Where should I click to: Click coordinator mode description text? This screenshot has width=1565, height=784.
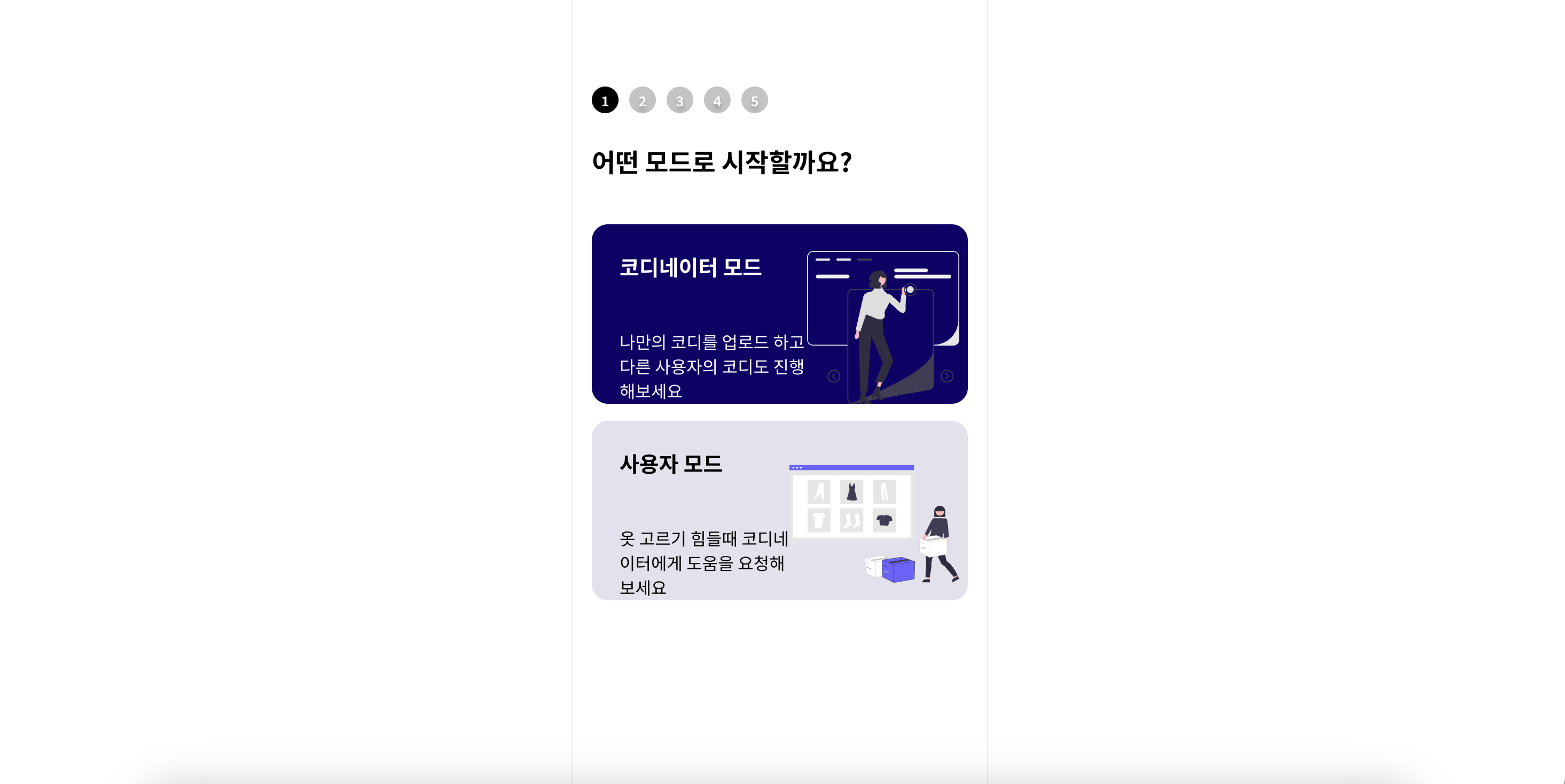click(711, 367)
